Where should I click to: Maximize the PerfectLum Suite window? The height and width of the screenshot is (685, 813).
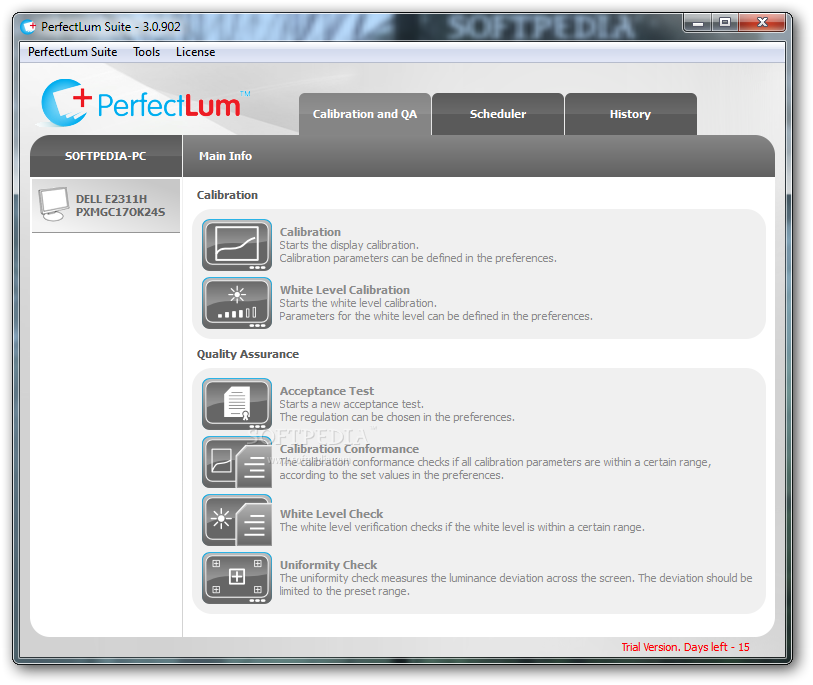(725, 23)
